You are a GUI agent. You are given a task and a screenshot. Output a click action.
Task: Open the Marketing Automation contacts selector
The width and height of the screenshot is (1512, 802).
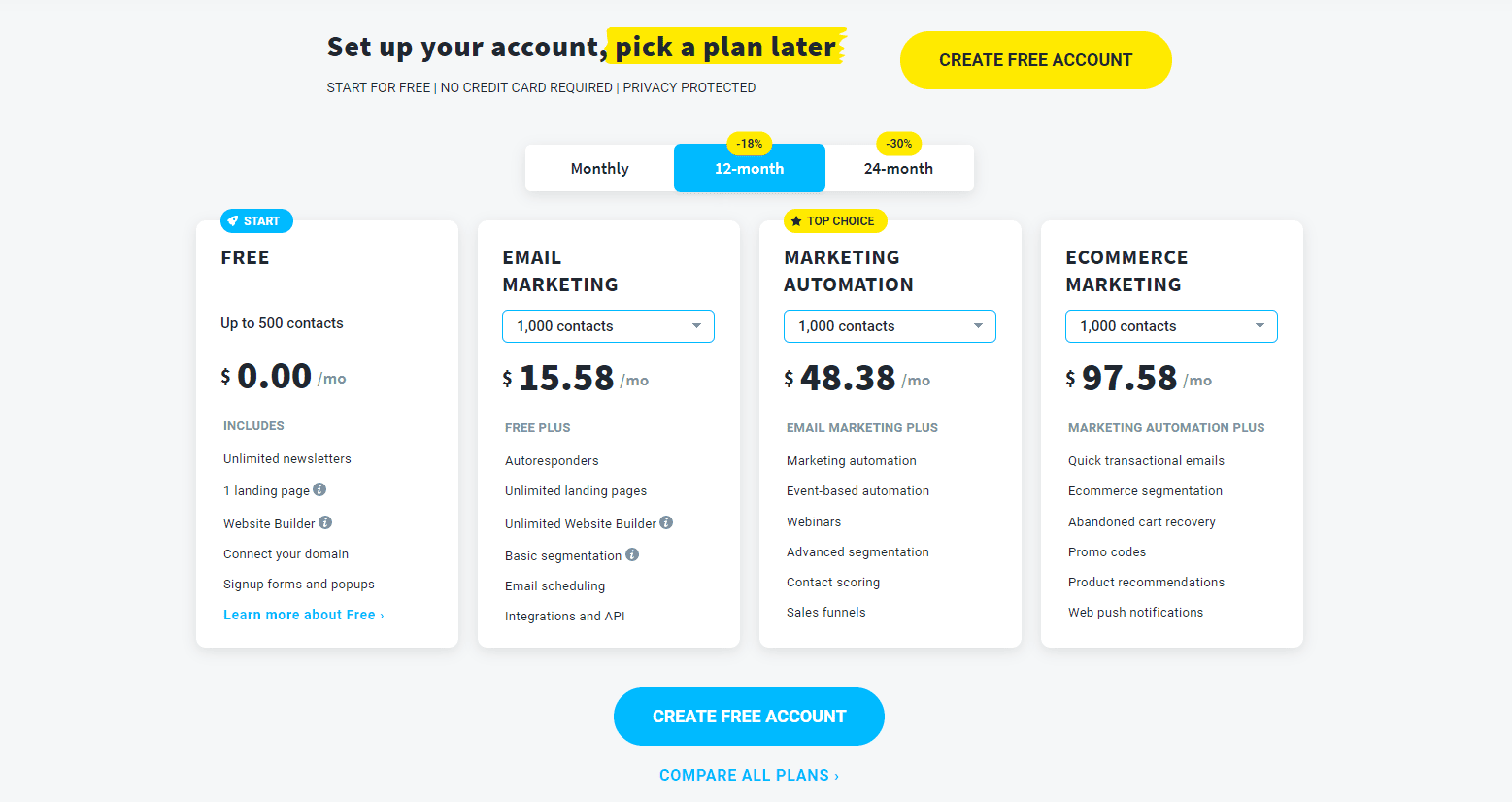point(890,325)
